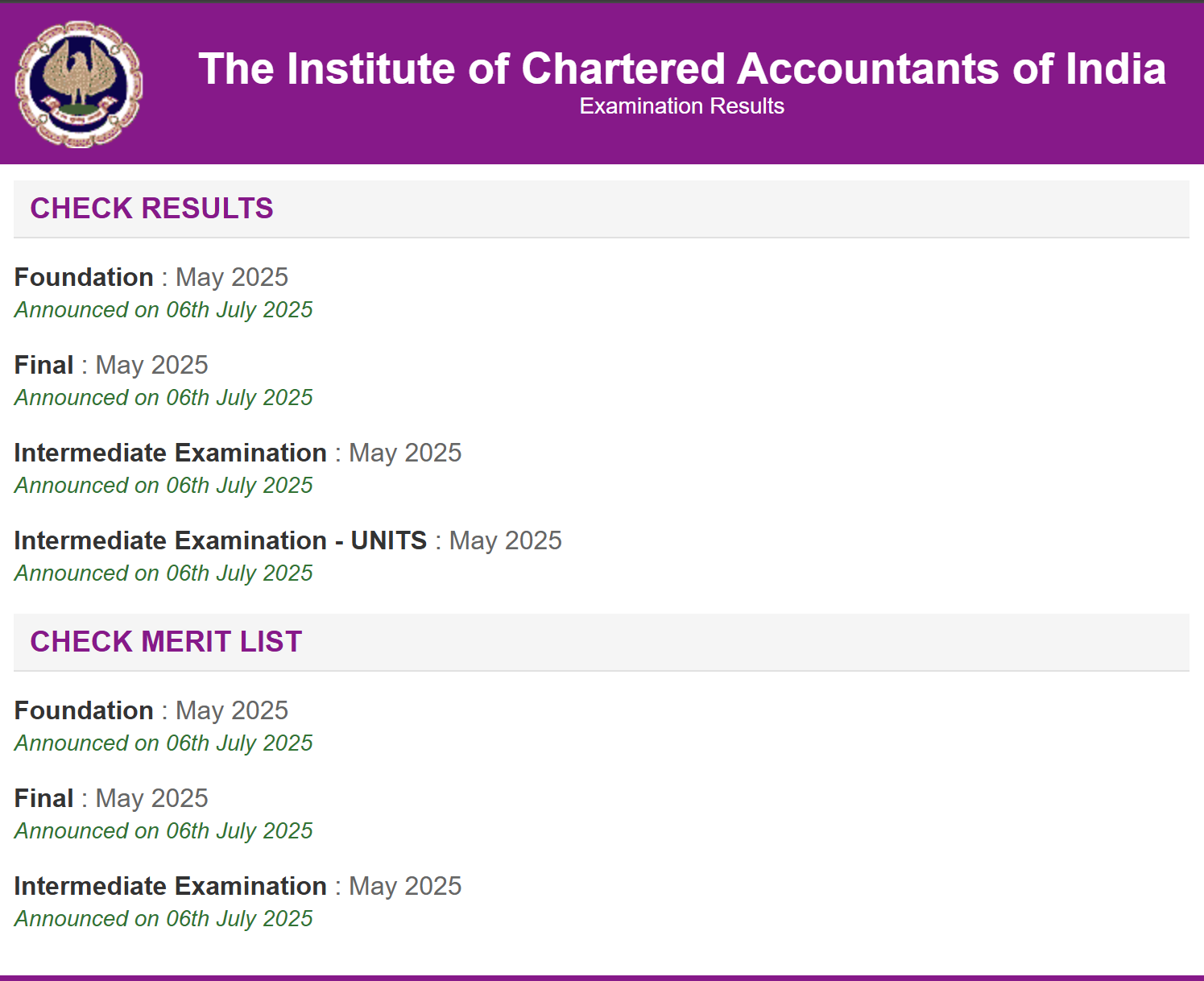This screenshot has height=981, width=1204.
Task: Click announcement date below Intermediate Examination results
Action: (x=163, y=486)
